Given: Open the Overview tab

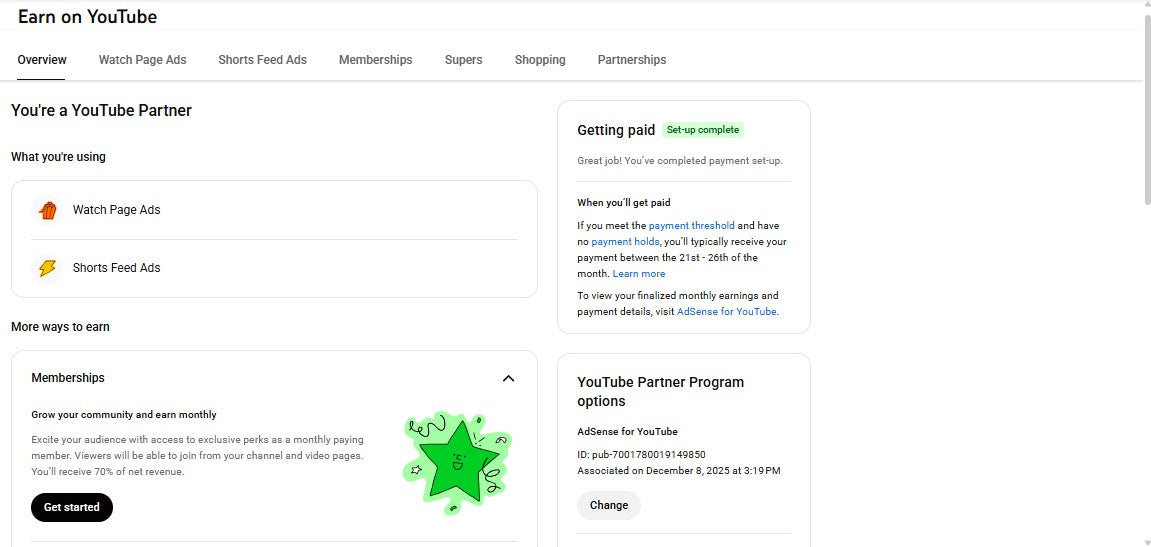Looking at the screenshot, I should [42, 60].
